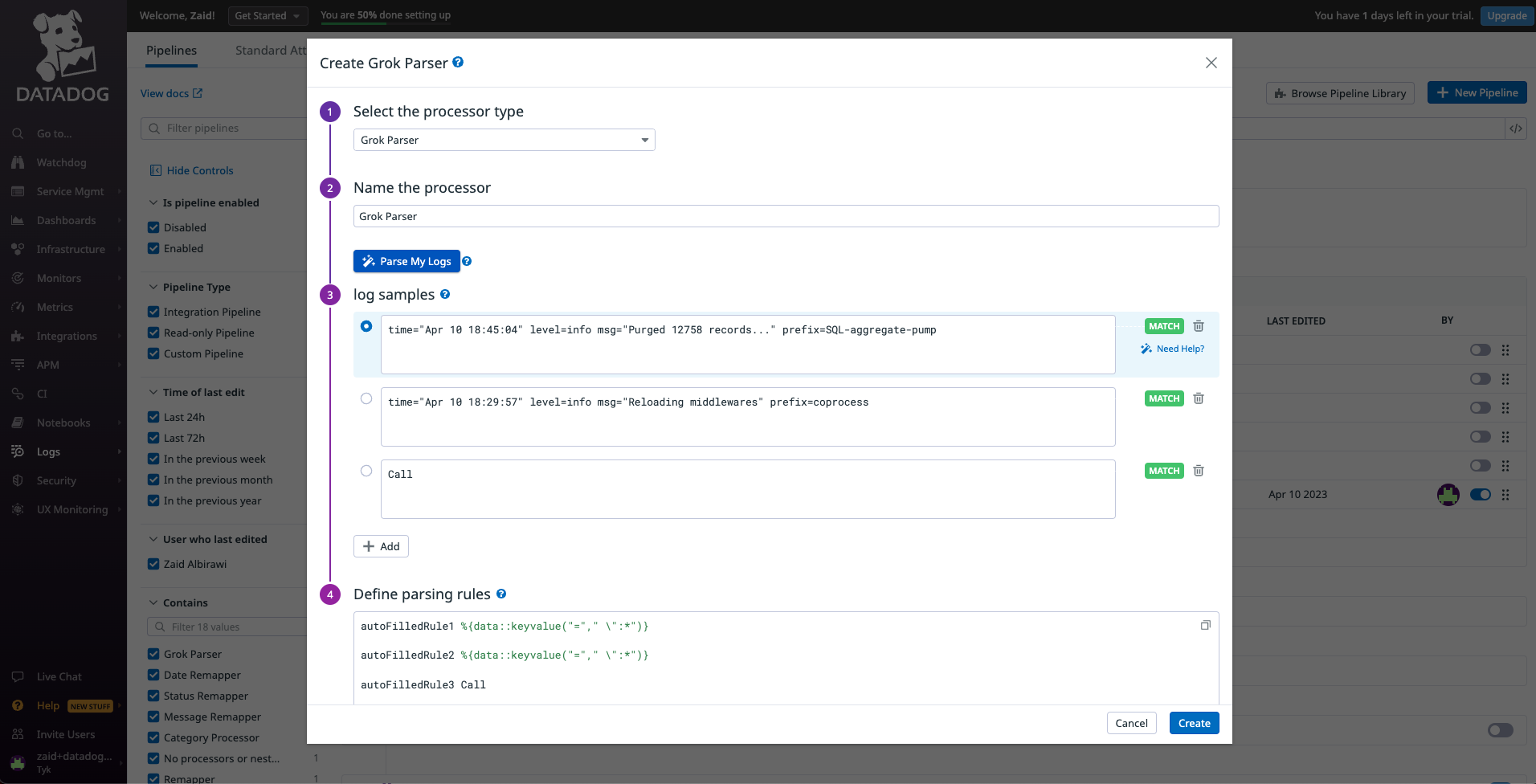Screen dimensions: 1536x784
Task: Open the Logs section in the sidebar
Action: tap(50, 451)
